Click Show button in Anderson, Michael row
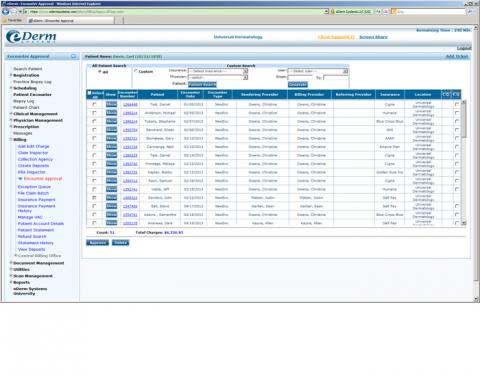 (x=111, y=113)
